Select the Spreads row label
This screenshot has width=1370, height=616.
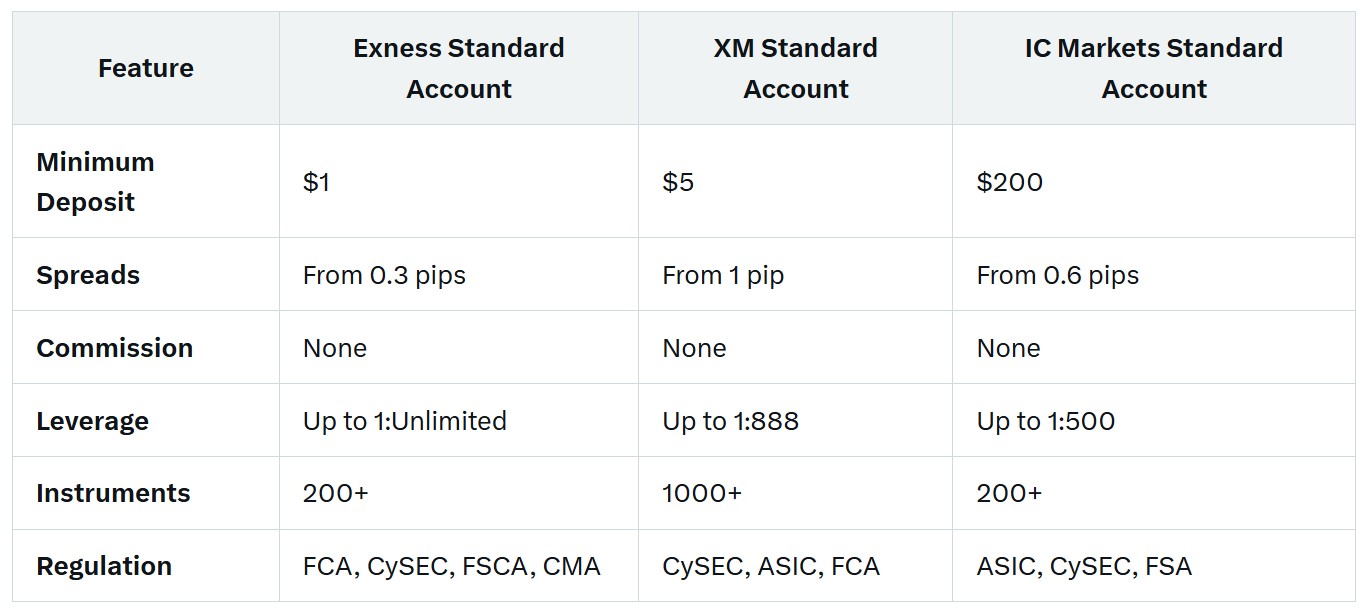88,275
